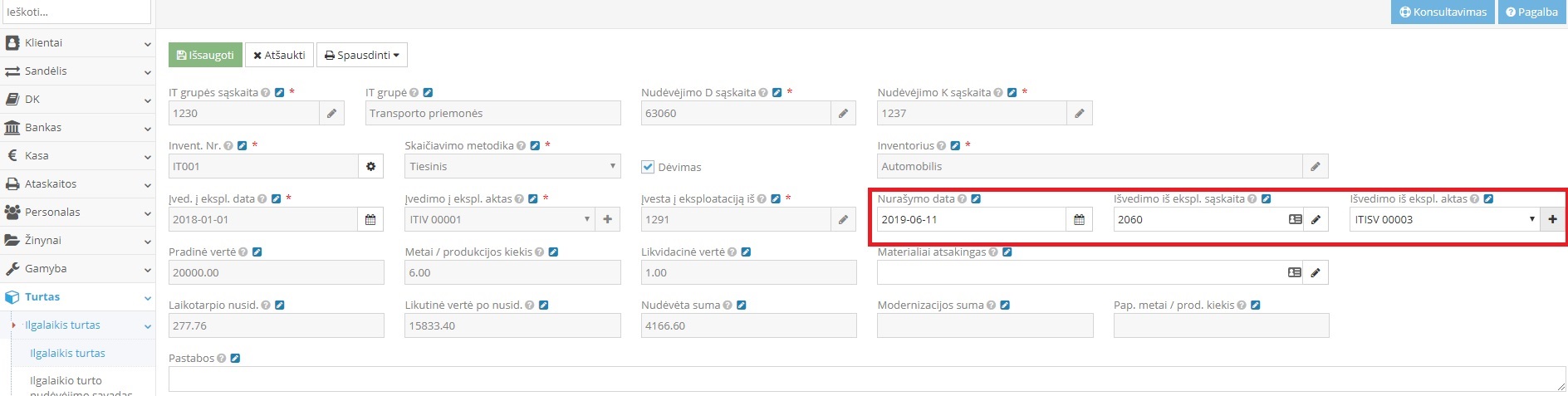Open calendar picker for Nurašymo data
This screenshot has width=1568, height=396.
pos(1079,220)
